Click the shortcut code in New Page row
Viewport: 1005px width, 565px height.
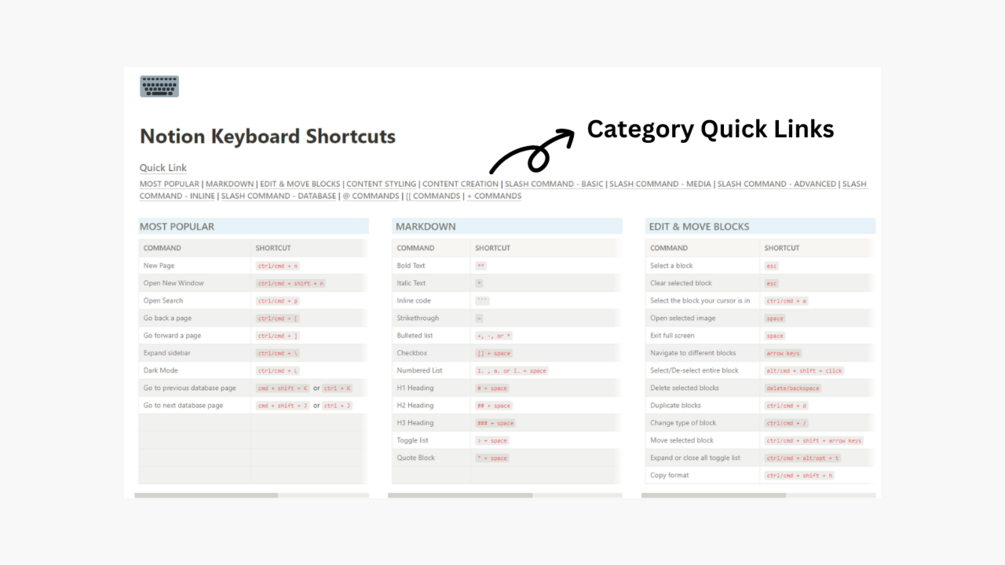[278, 266]
